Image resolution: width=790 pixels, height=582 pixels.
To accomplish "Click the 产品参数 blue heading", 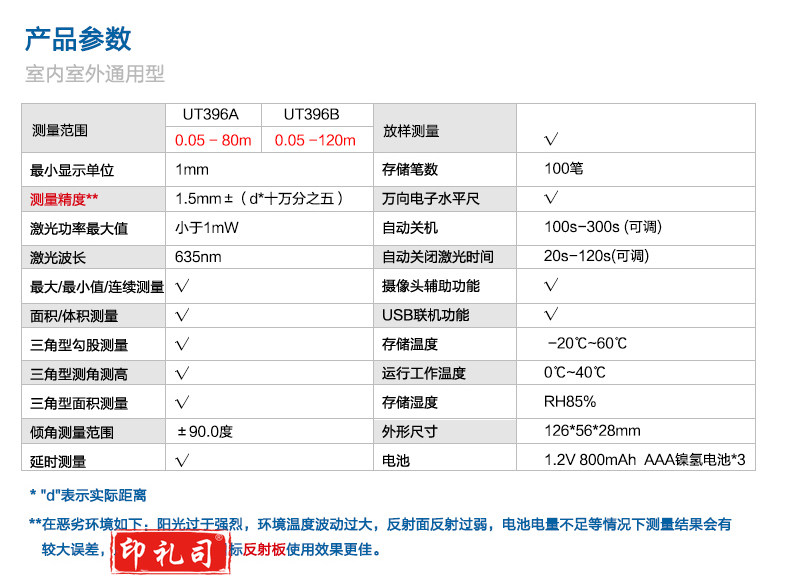I will 78,39.
